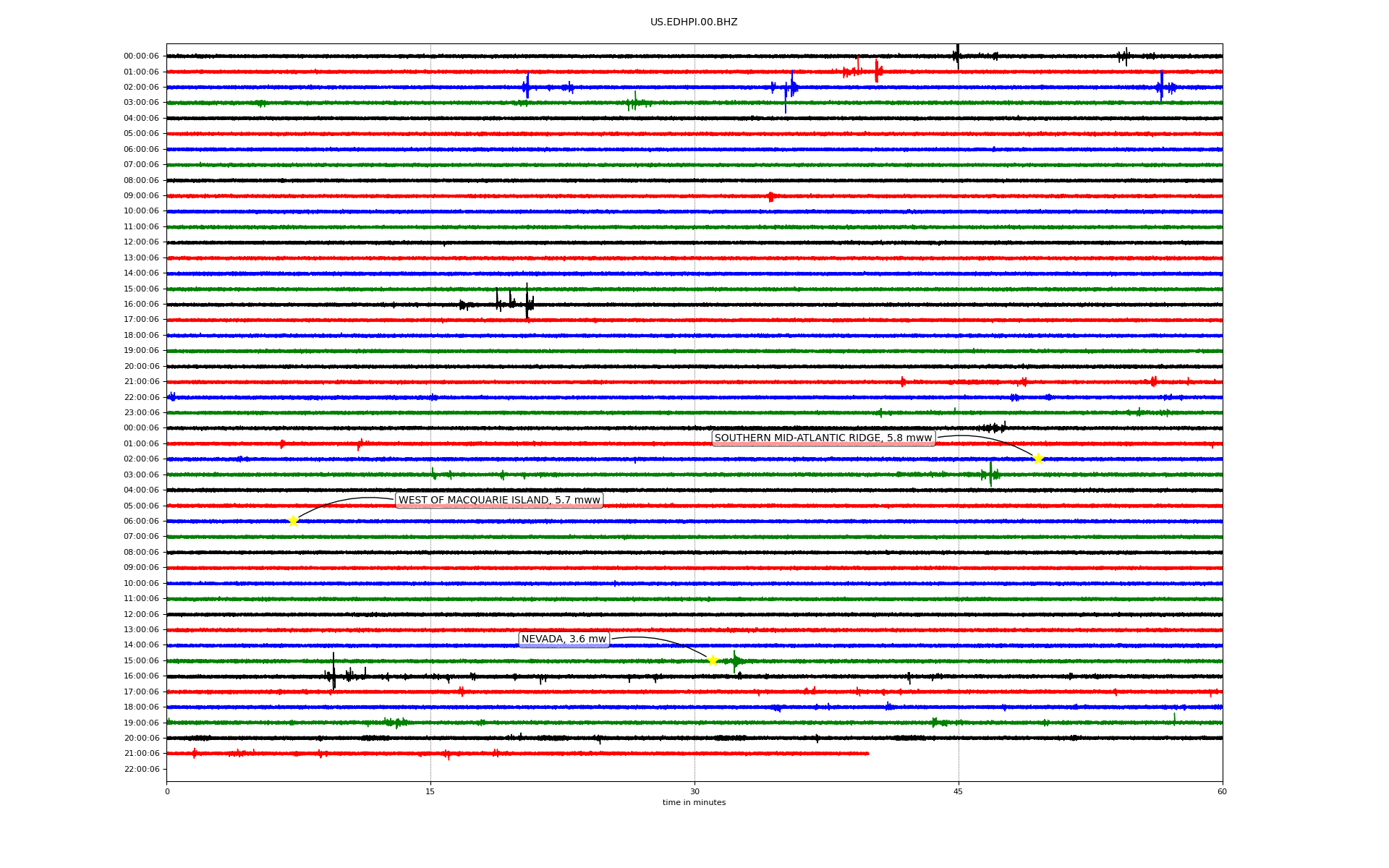Click the first 00:00:06 trace label at top
The width and height of the screenshot is (1389, 868).
pyautogui.click(x=141, y=56)
